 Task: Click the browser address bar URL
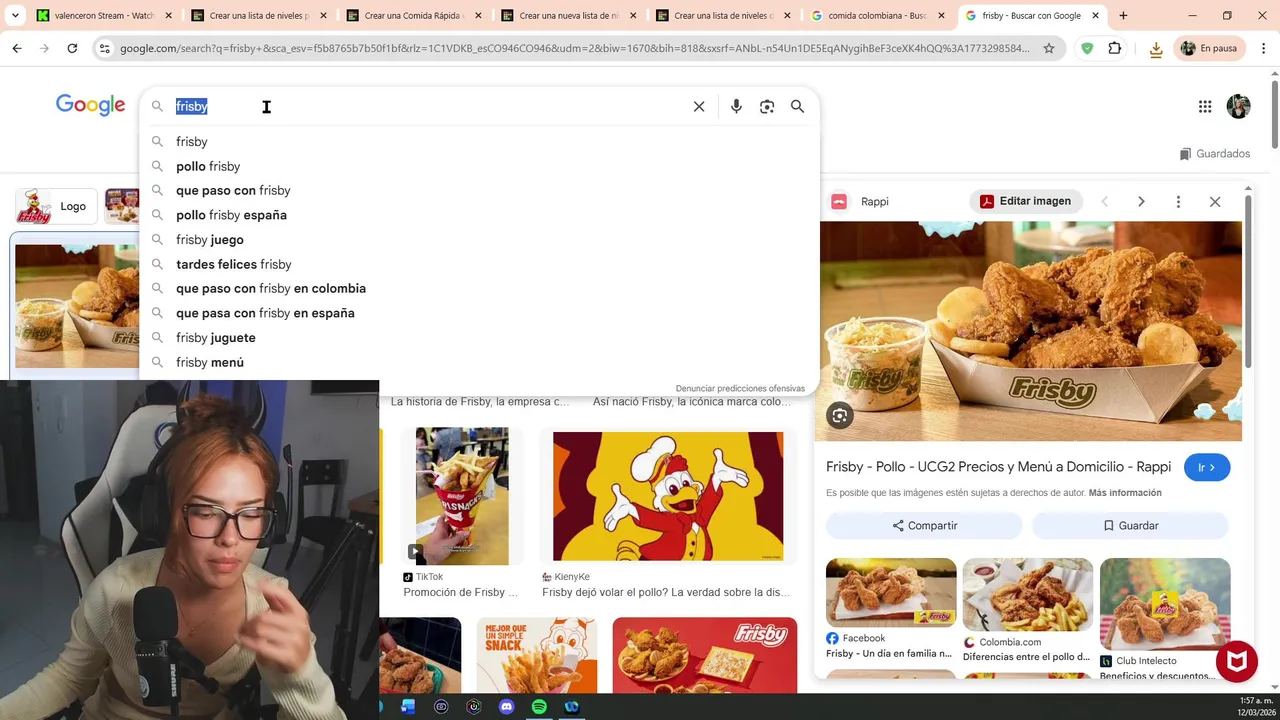click(x=574, y=48)
